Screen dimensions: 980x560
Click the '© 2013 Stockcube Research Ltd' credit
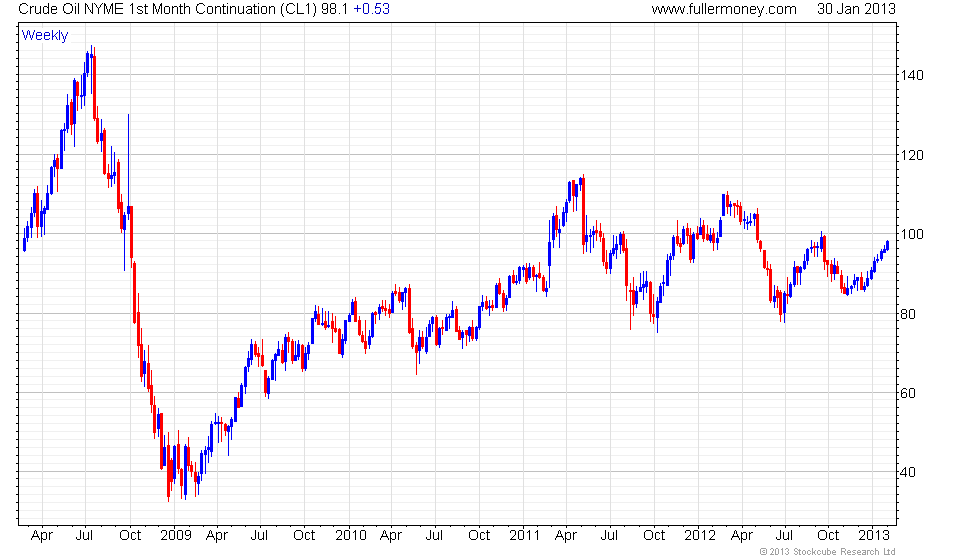tap(828, 552)
